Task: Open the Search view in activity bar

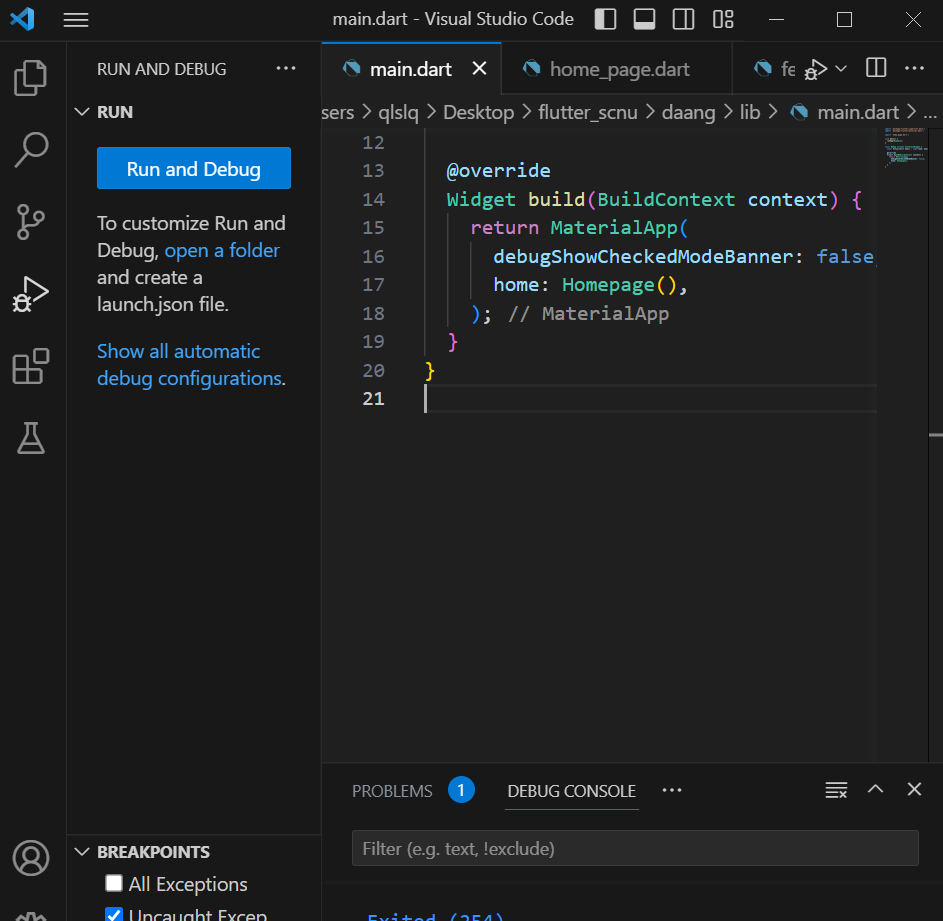Action: pyautogui.click(x=30, y=150)
